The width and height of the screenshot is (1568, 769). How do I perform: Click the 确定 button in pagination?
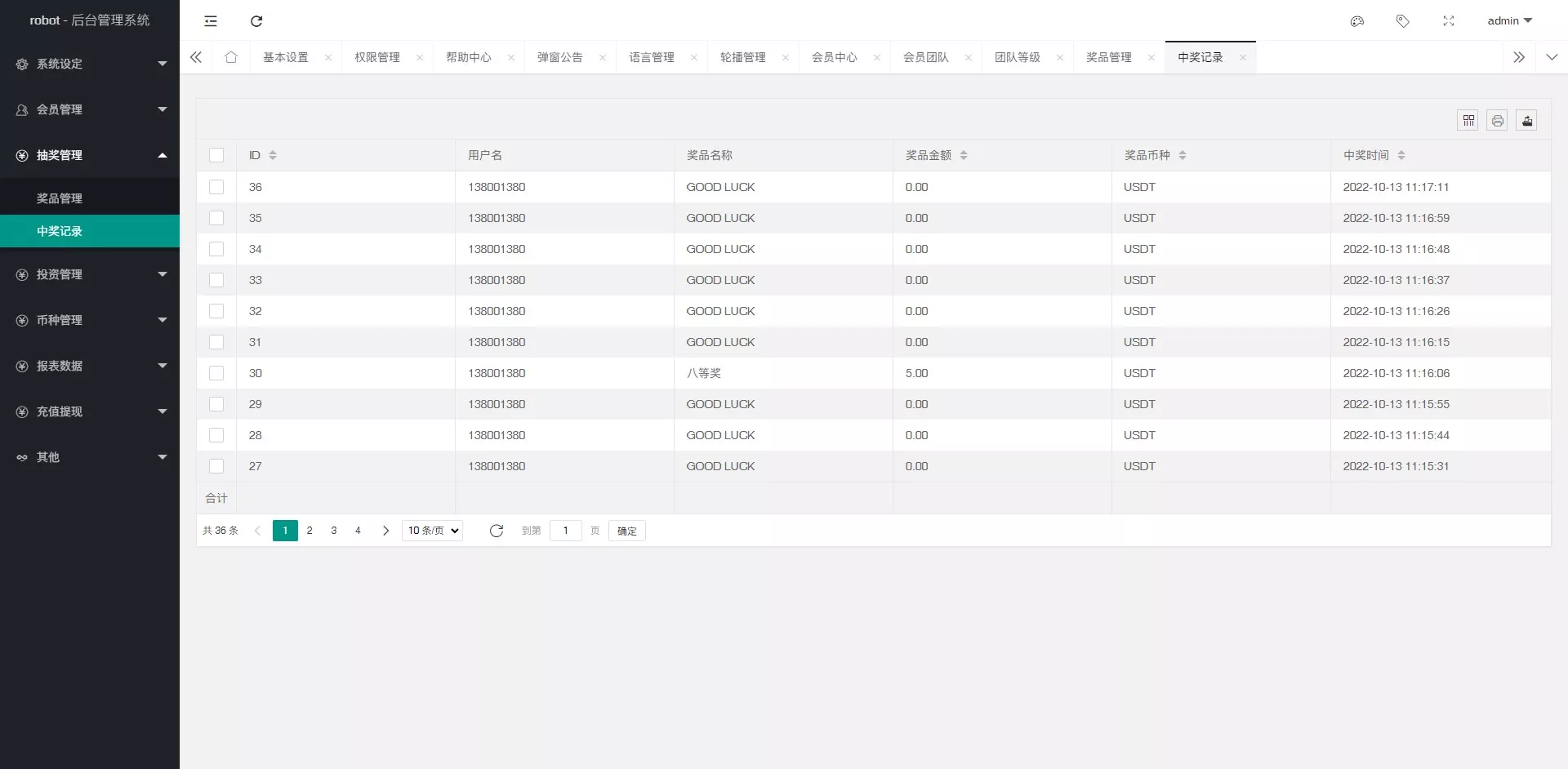(627, 531)
